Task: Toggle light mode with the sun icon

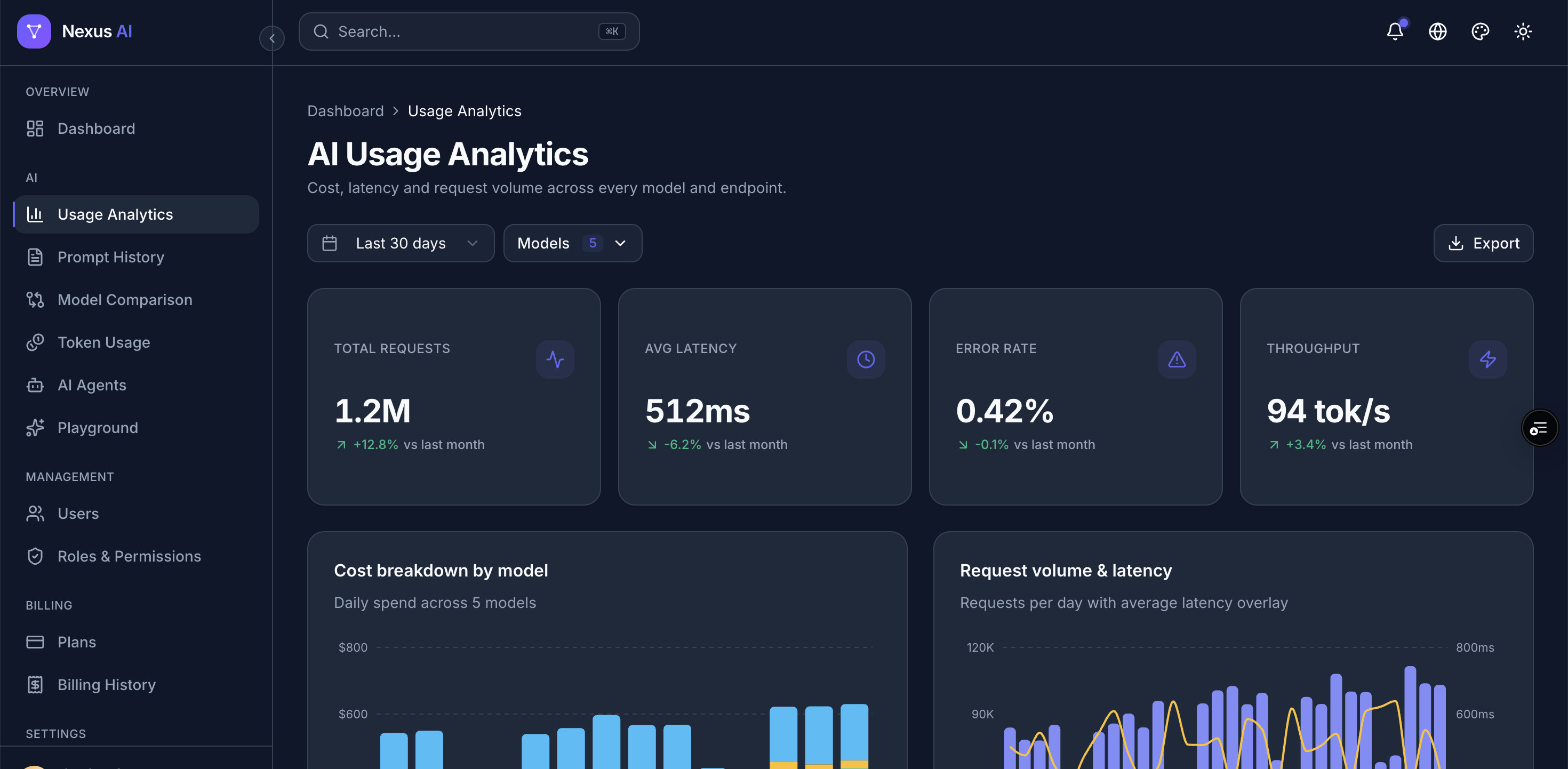Action: [x=1522, y=31]
